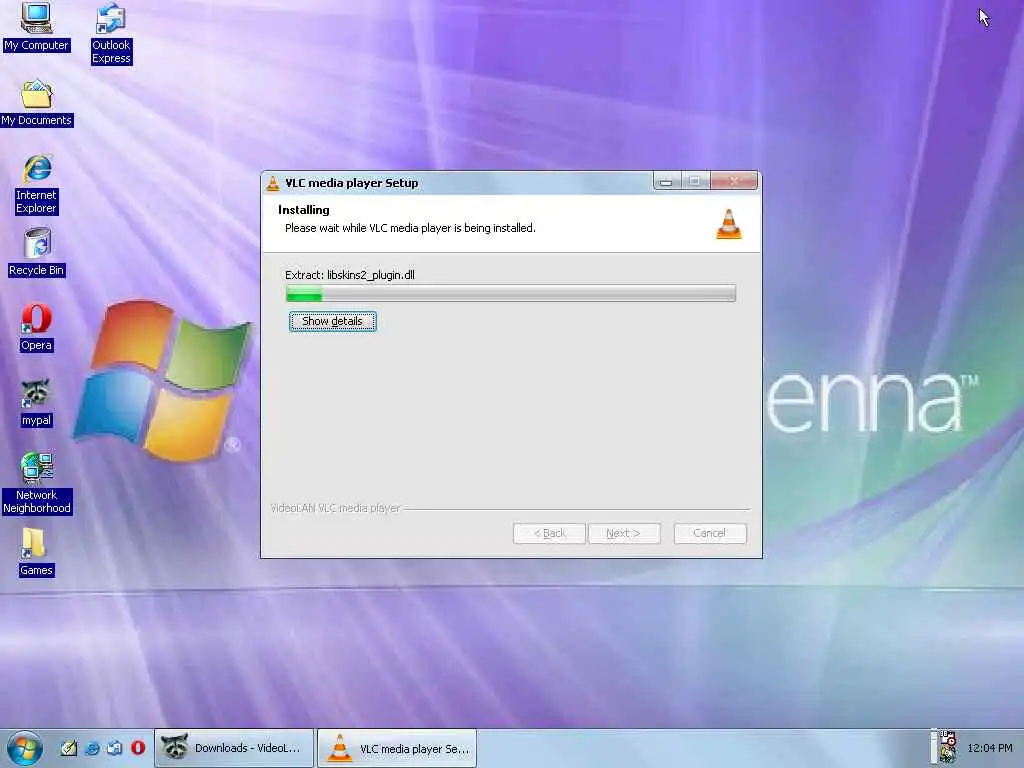Click the Show details button
Screen dimensions: 1024x768
(332, 321)
